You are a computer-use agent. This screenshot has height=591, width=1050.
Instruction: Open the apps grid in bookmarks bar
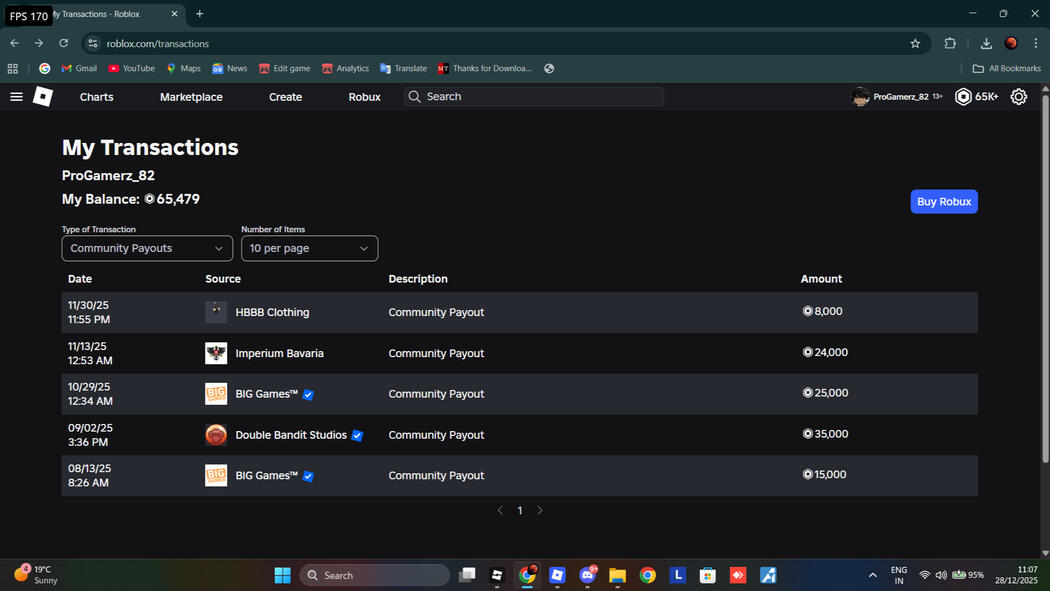tap(13, 69)
